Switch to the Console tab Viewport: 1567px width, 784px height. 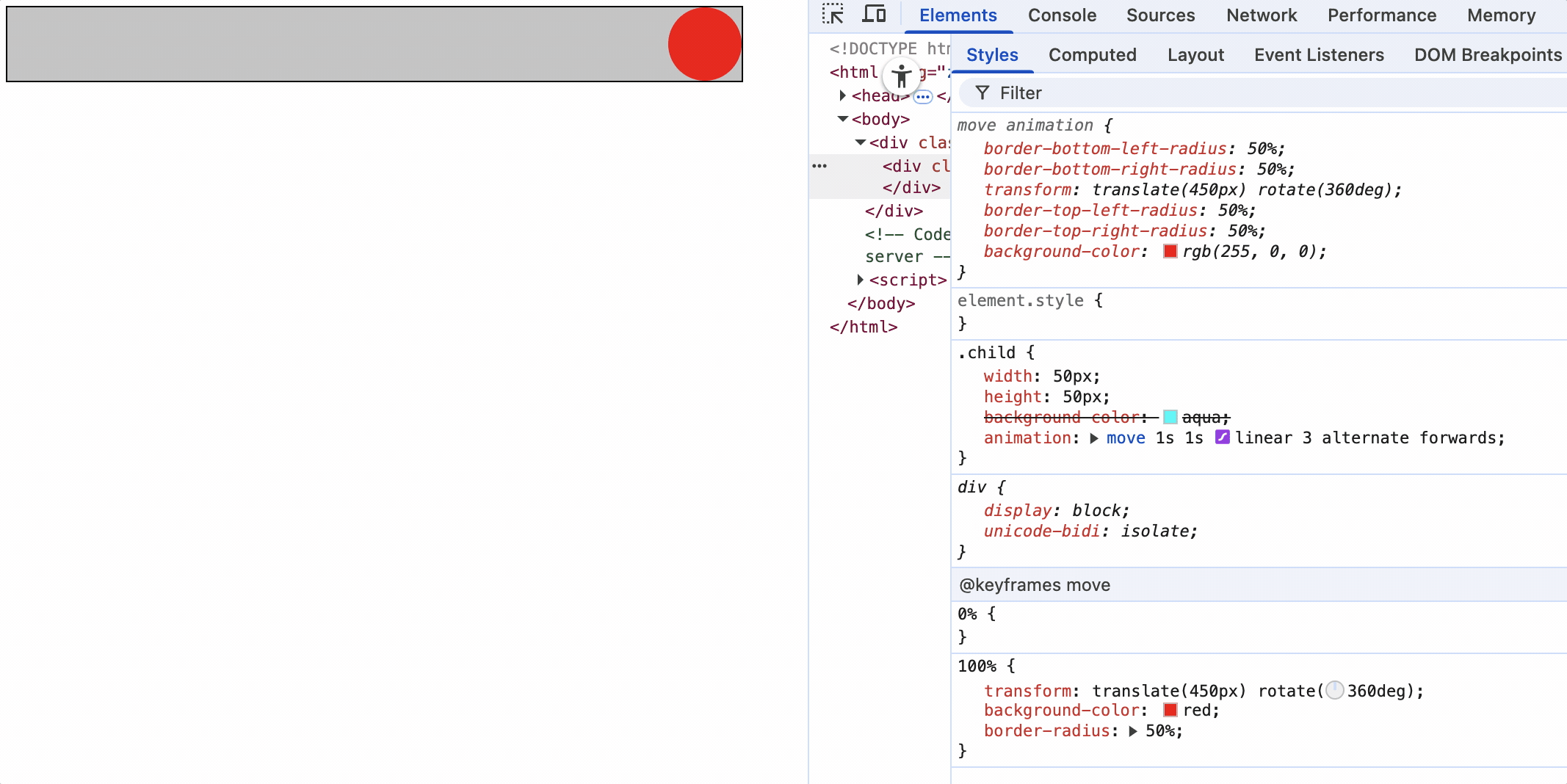(1062, 15)
